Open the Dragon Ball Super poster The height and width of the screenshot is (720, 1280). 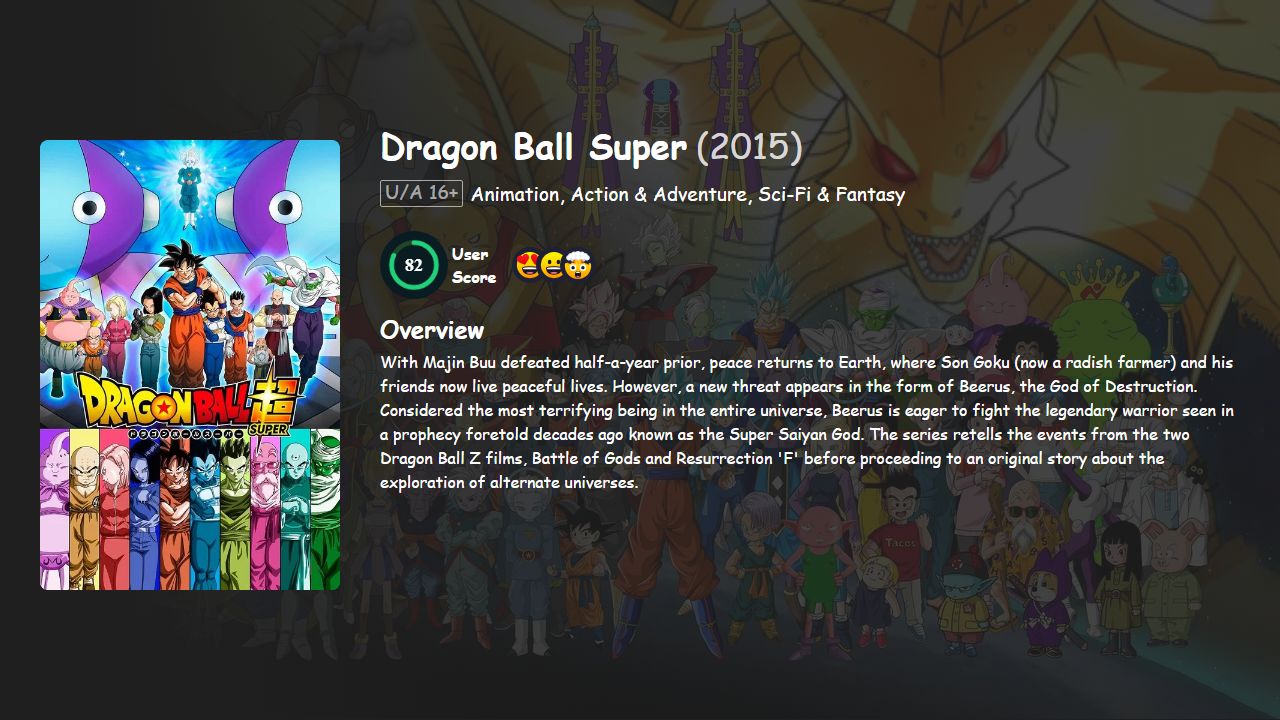tap(190, 365)
